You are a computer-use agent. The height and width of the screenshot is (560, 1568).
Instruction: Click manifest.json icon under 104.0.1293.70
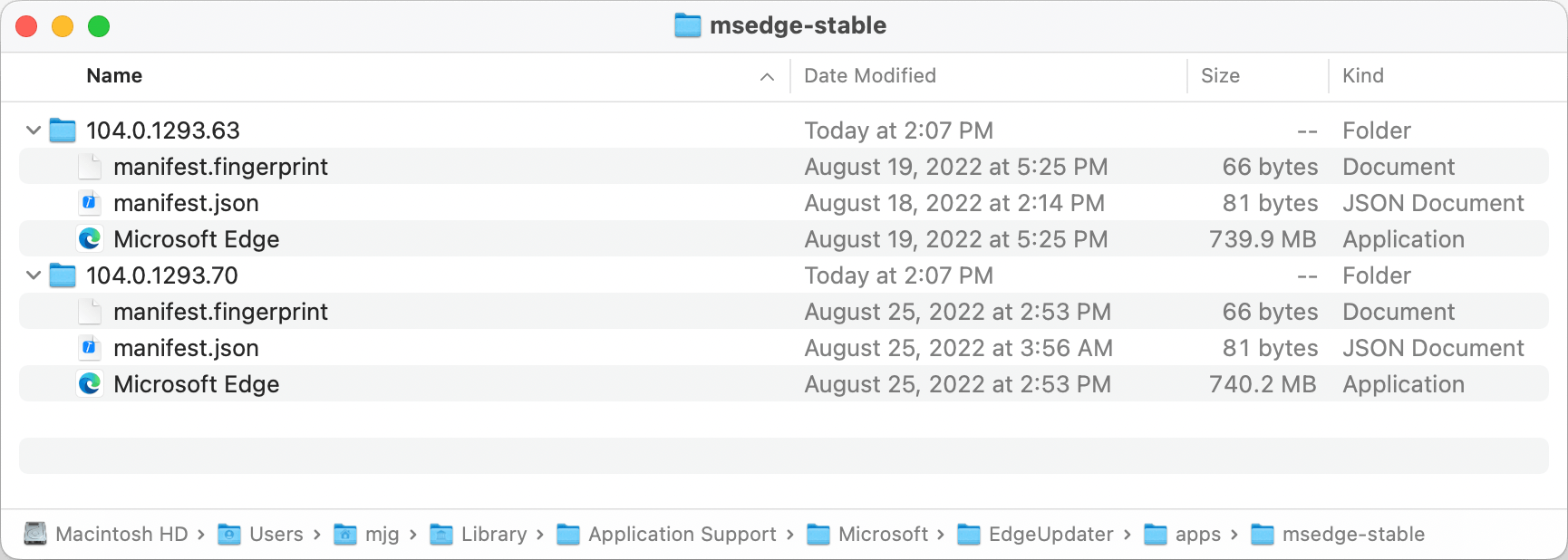pos(90,348)
